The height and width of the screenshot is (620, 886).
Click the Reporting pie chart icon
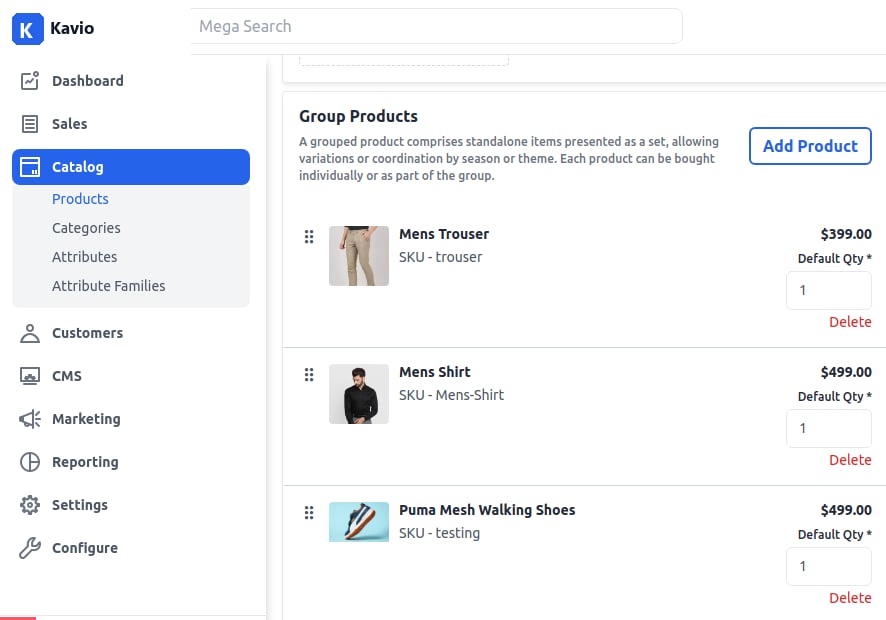(29, 462)
